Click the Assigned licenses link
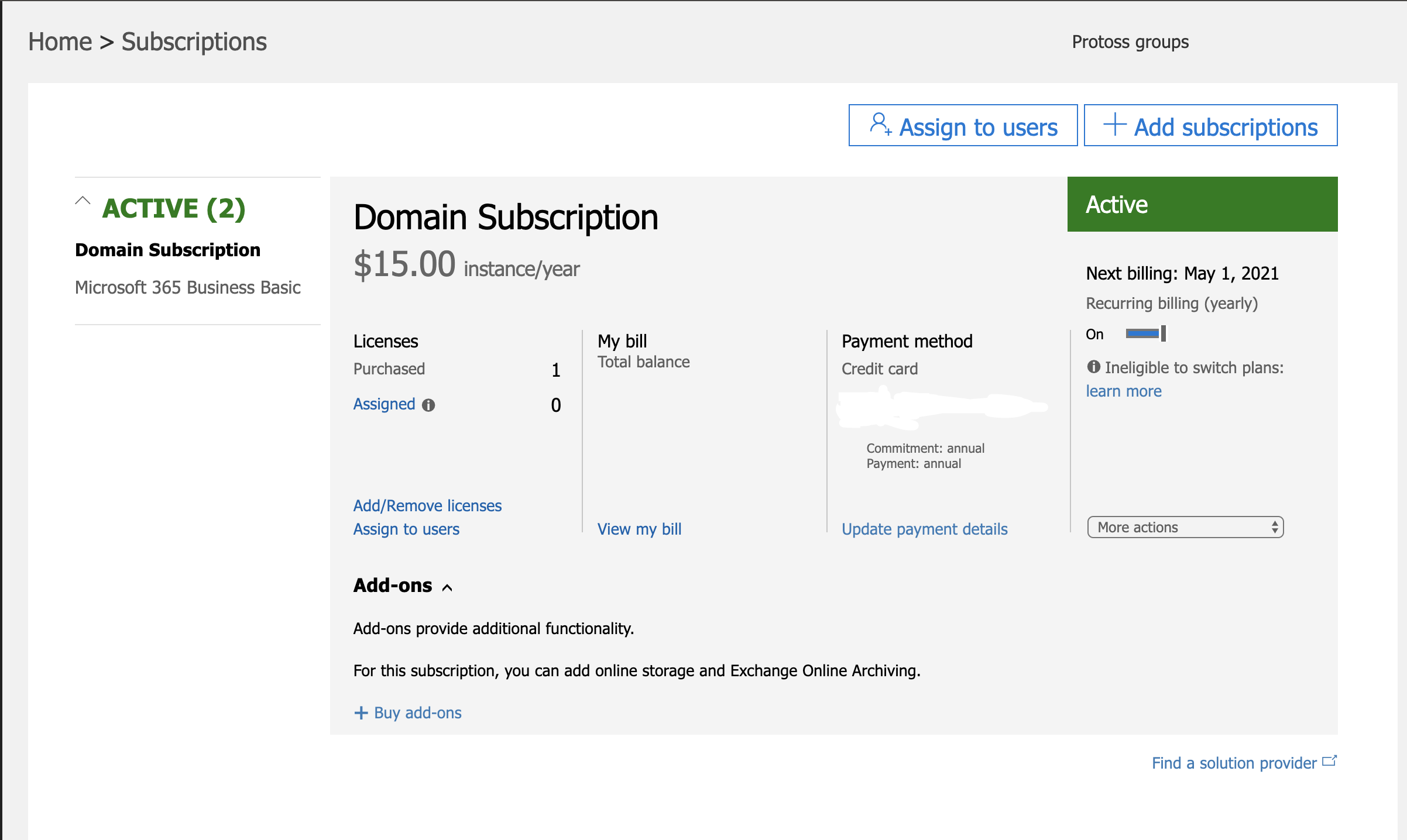Viewport: 1407px width, 840px height. click(384, 404)
